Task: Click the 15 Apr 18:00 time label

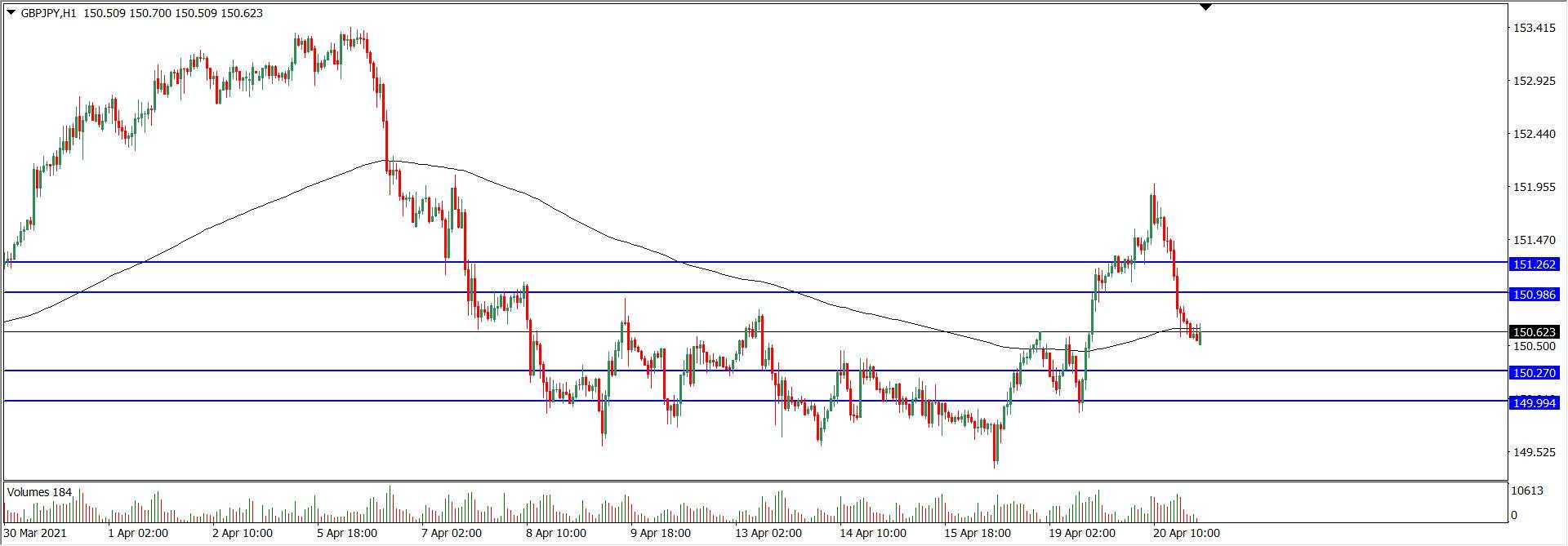Action: coord(977,533)
